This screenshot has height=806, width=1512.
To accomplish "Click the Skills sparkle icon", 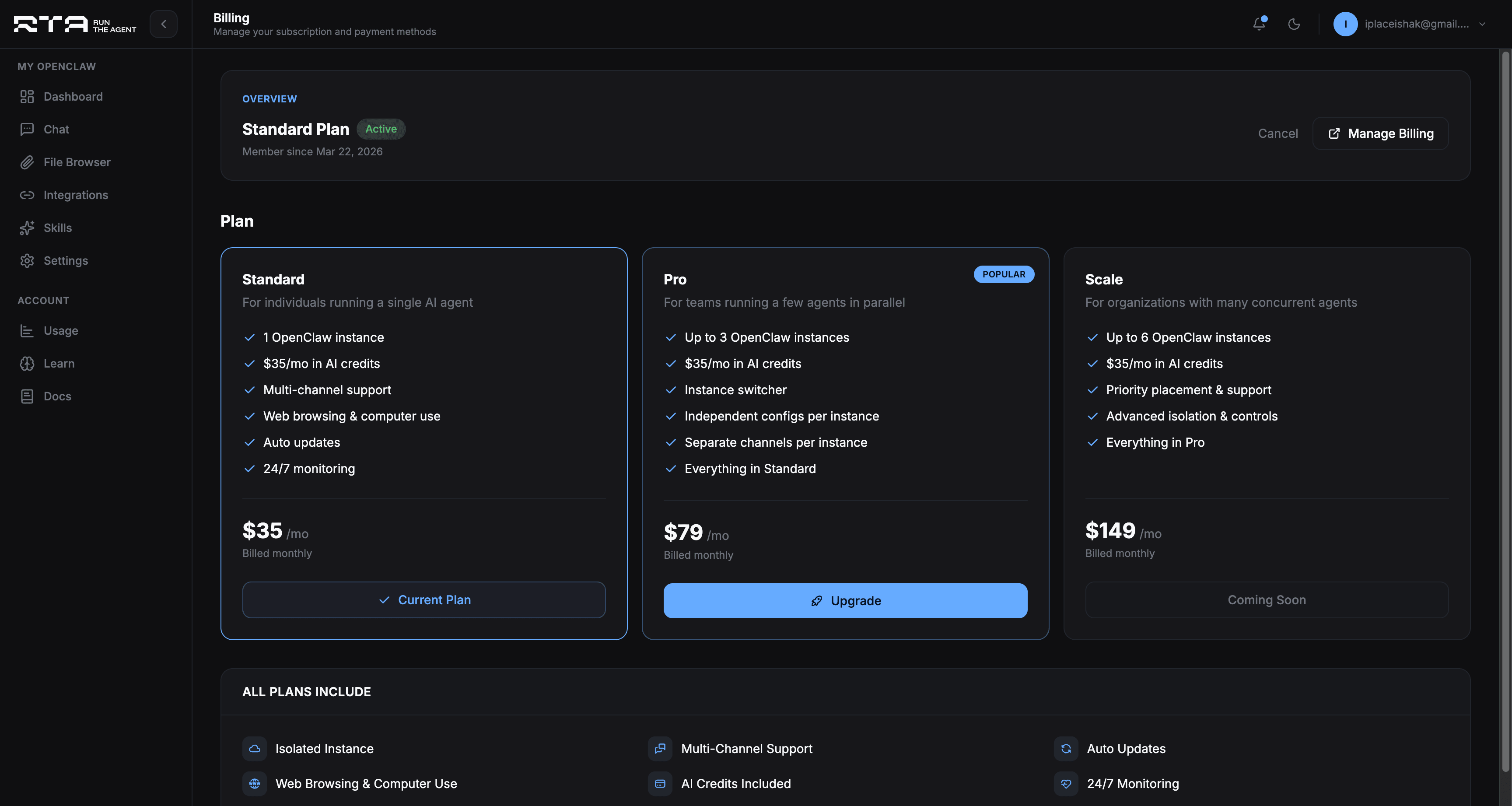I will pyautogui.click(x=27, y=228).
